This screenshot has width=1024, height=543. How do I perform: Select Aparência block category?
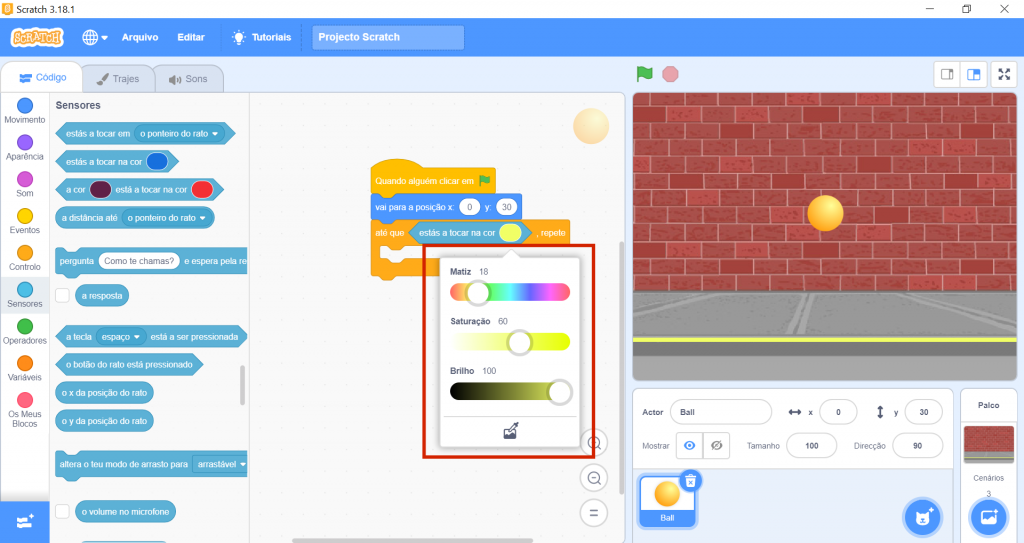[x=25, y=148]
